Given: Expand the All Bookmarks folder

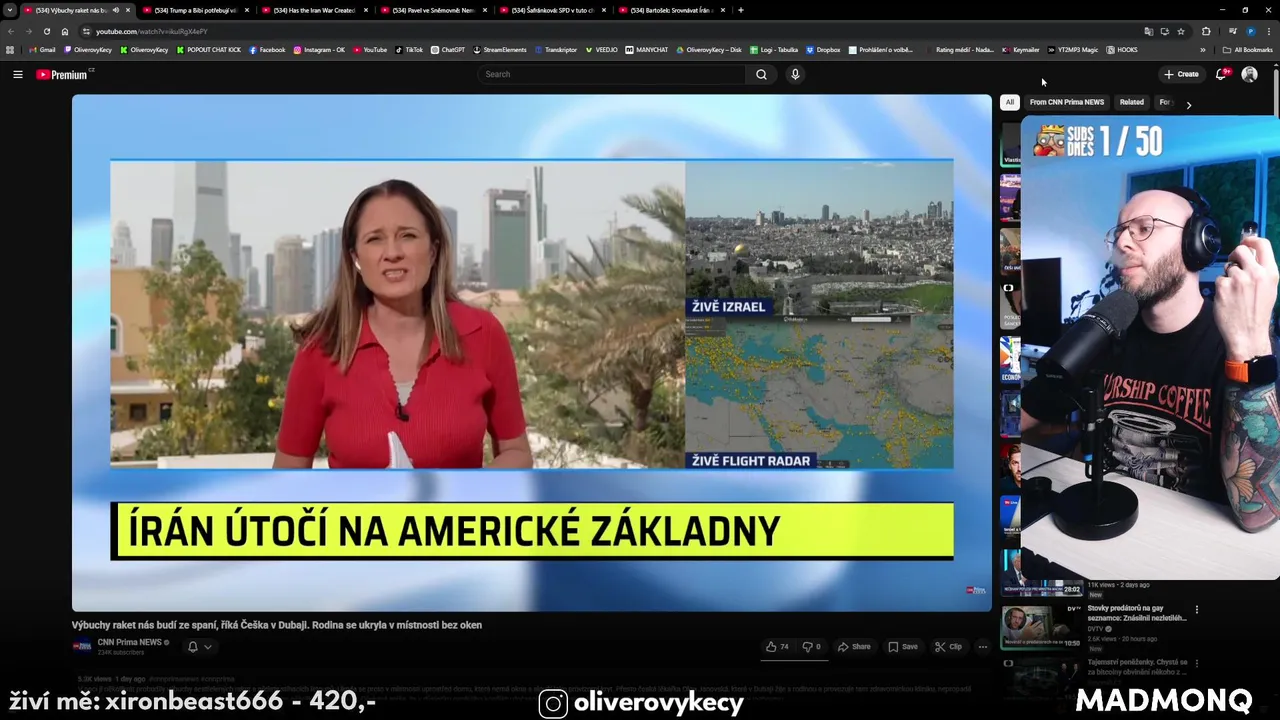Looking at the screenshot, I should point(1247,50).
